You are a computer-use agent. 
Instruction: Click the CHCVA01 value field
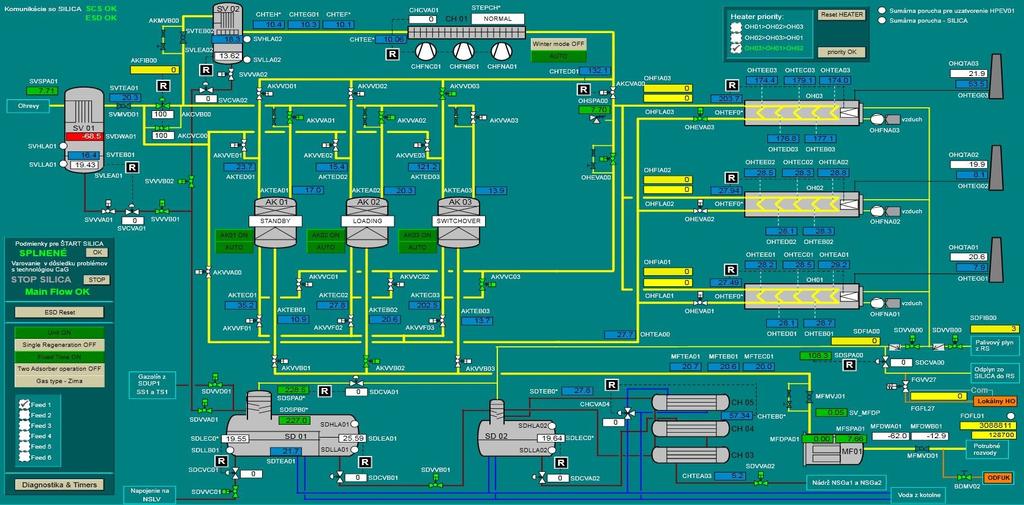pos(423,20)
